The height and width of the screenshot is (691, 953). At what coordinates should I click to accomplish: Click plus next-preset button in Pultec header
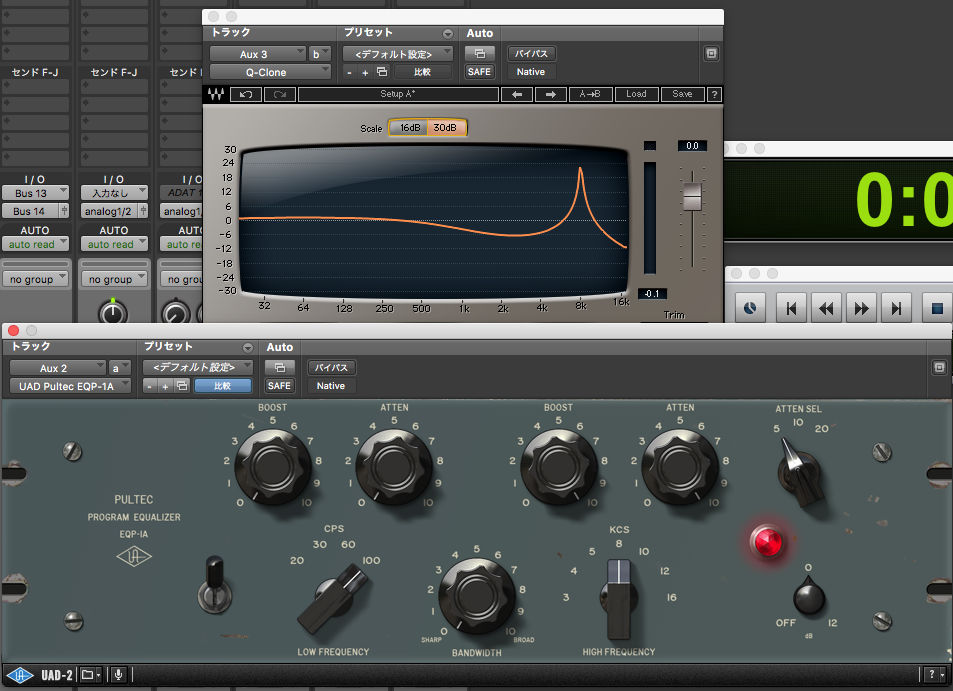click(x=165, y=386)
